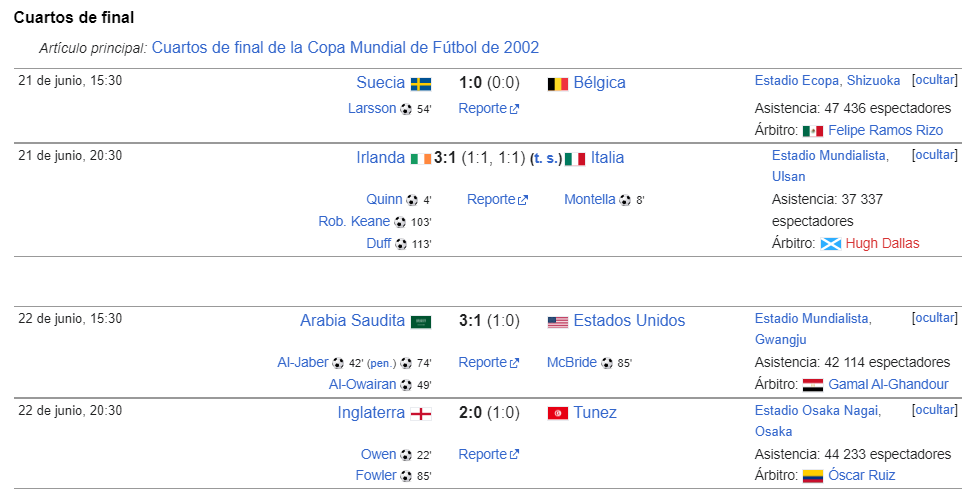Click the Mexico flag beside Felipe Ramos Rizo

pos(813,131)
